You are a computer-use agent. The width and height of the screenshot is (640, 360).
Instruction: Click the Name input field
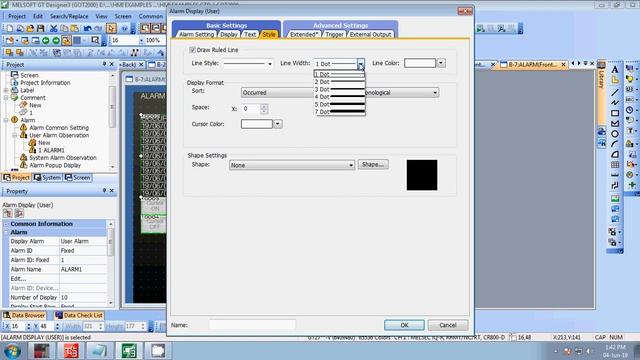coord(252,325)
